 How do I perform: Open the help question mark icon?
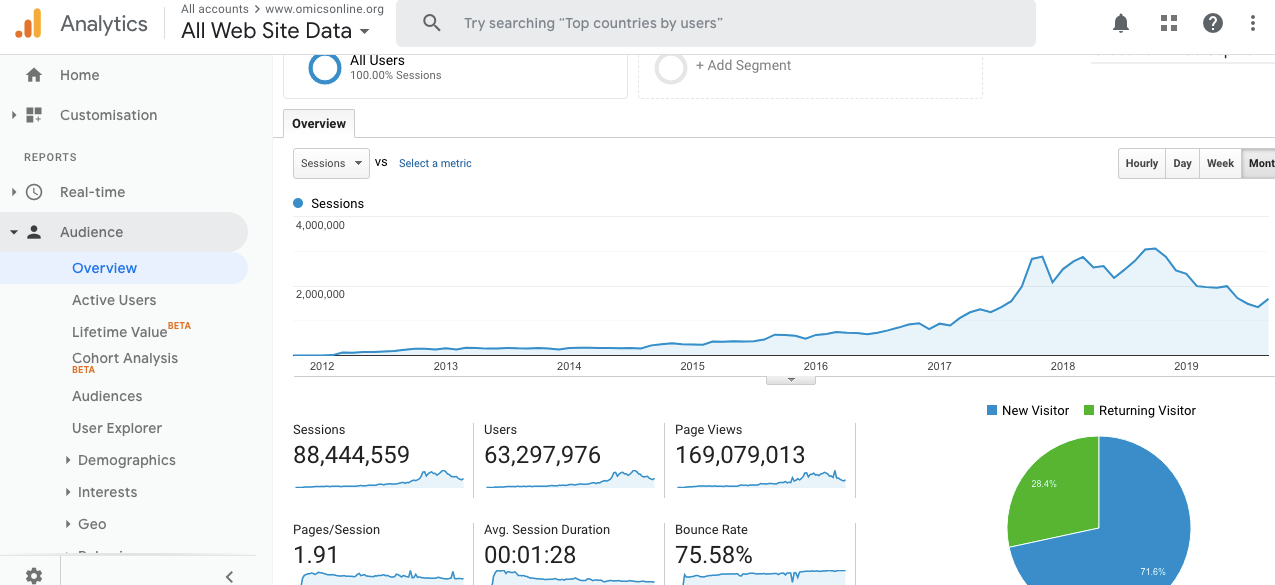click(x=1212, y=23)
